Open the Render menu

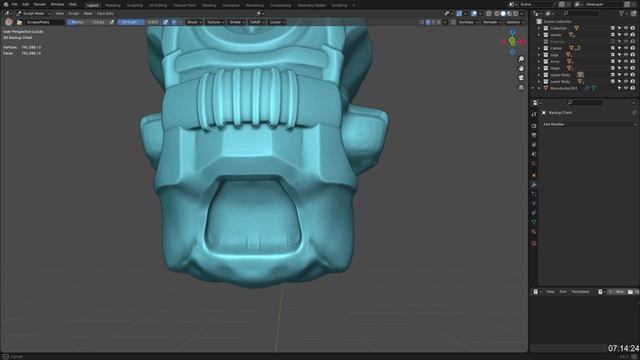(x=40, y=4)
